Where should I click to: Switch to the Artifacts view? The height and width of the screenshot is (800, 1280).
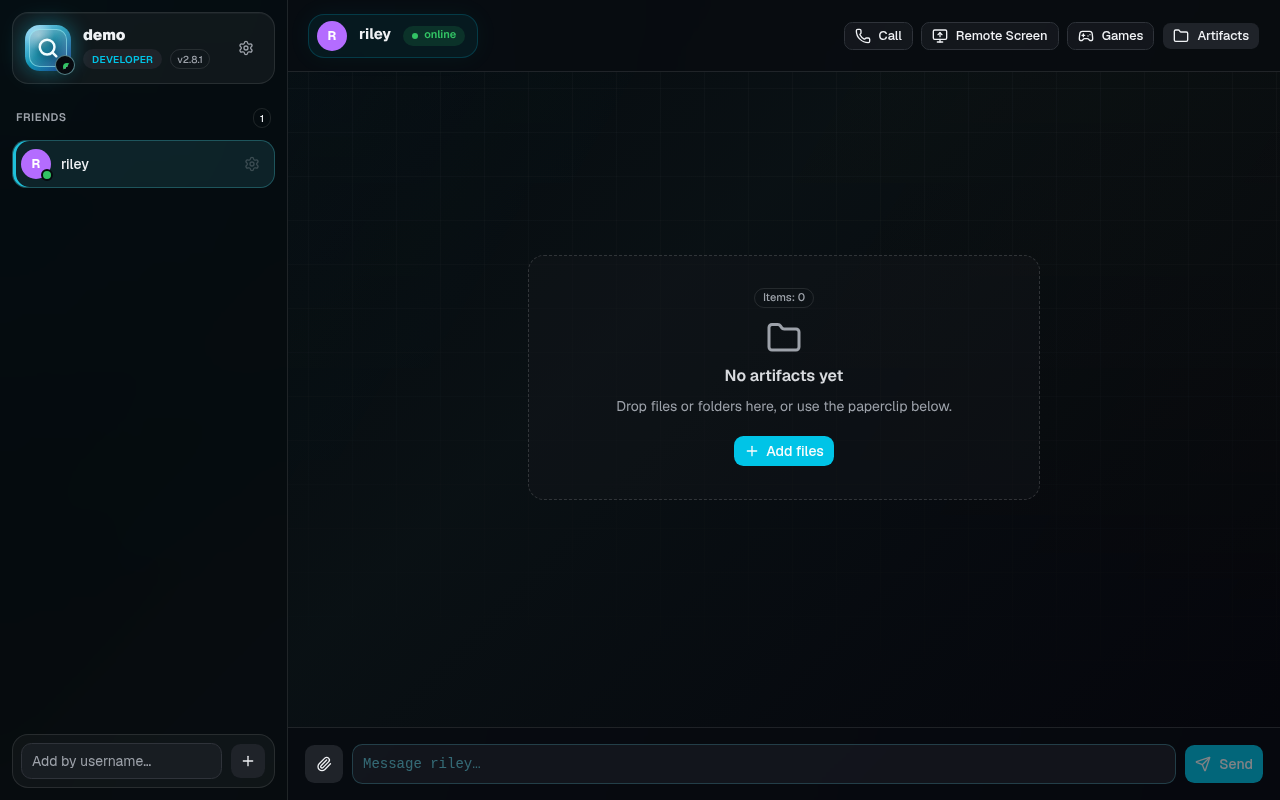click(x=1211, y=36)
